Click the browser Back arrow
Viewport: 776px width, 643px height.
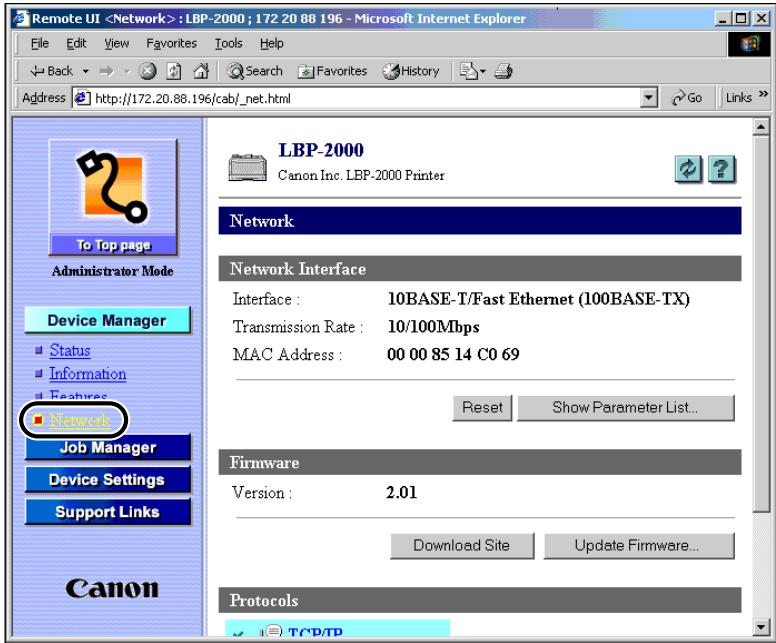point(51,71)
